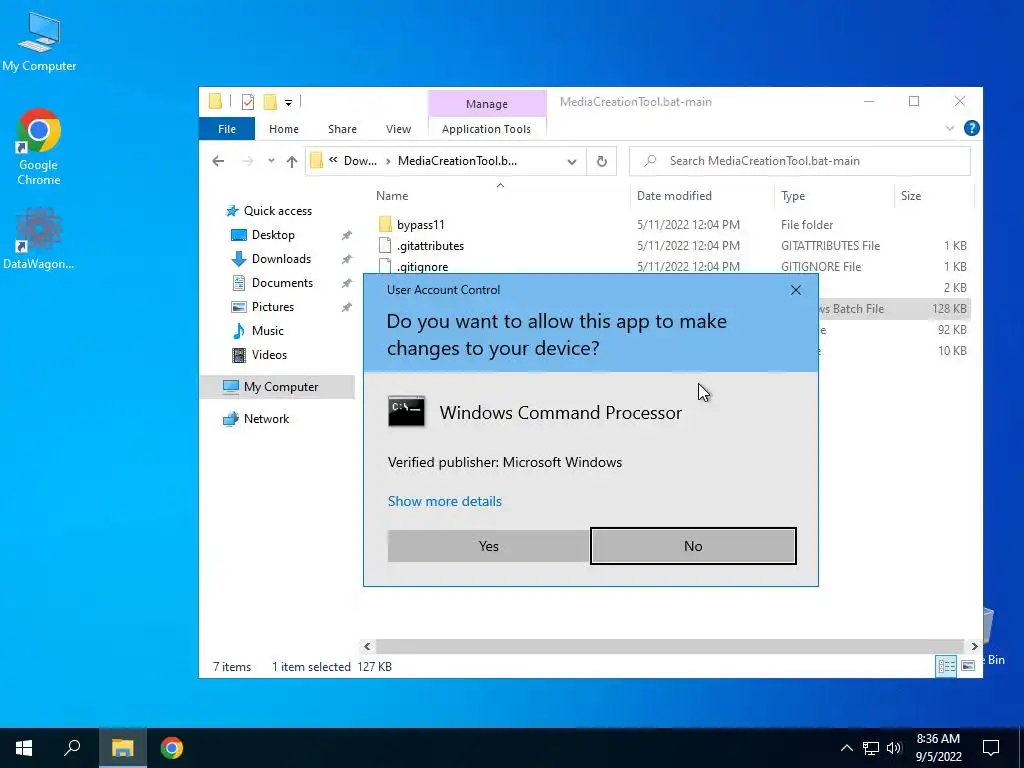Viewport: 1024px width, 768px height.
Task: Click the file's 128 KB size cell
Action: tap(949, 309)
